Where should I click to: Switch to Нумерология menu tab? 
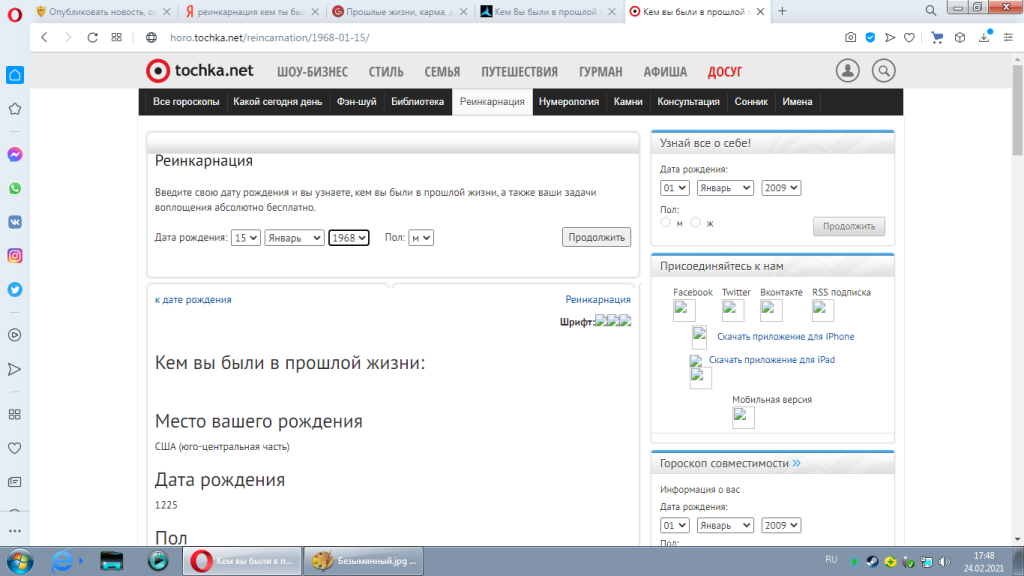(568, 102)
